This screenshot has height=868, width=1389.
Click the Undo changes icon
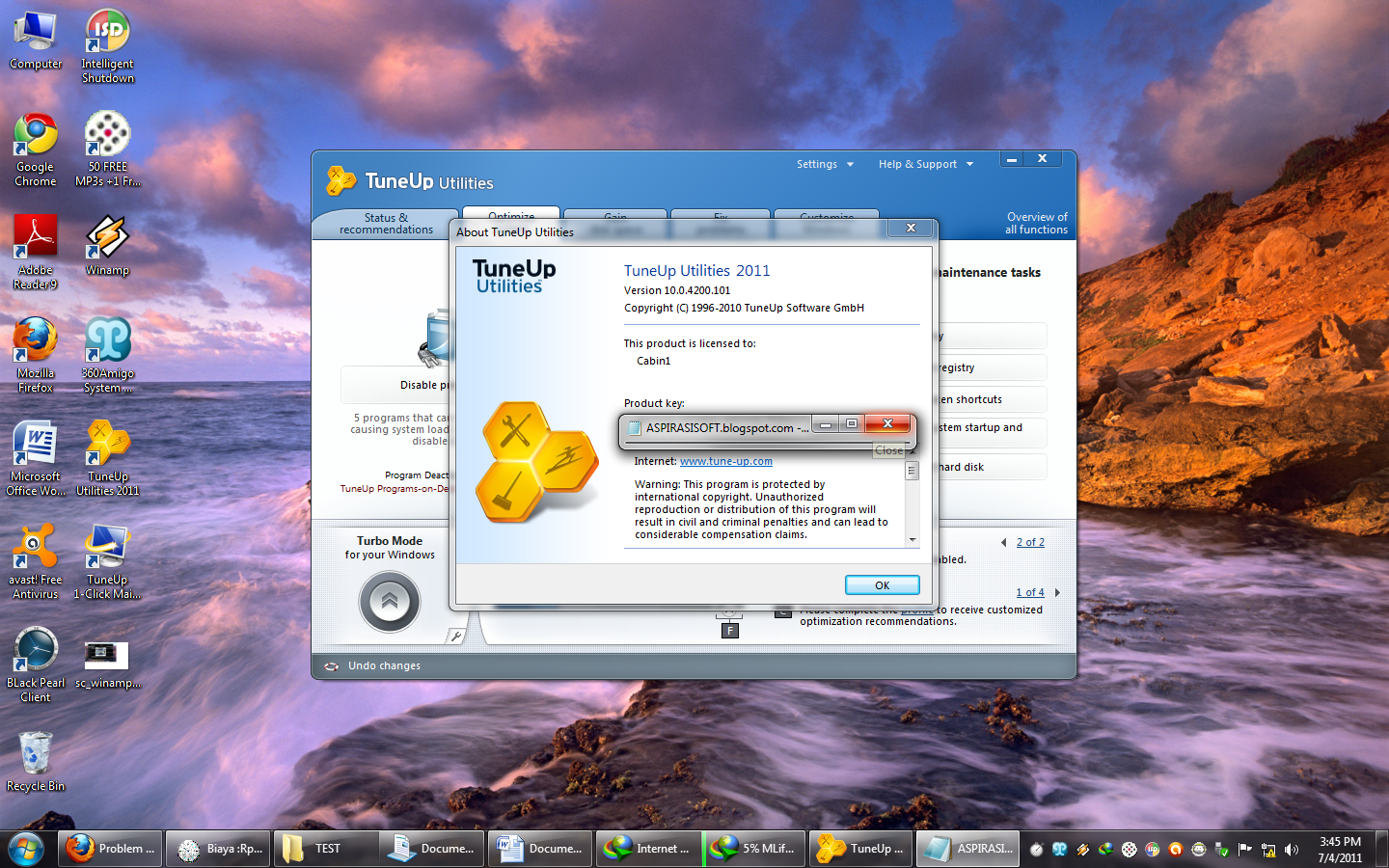(332, 666)
